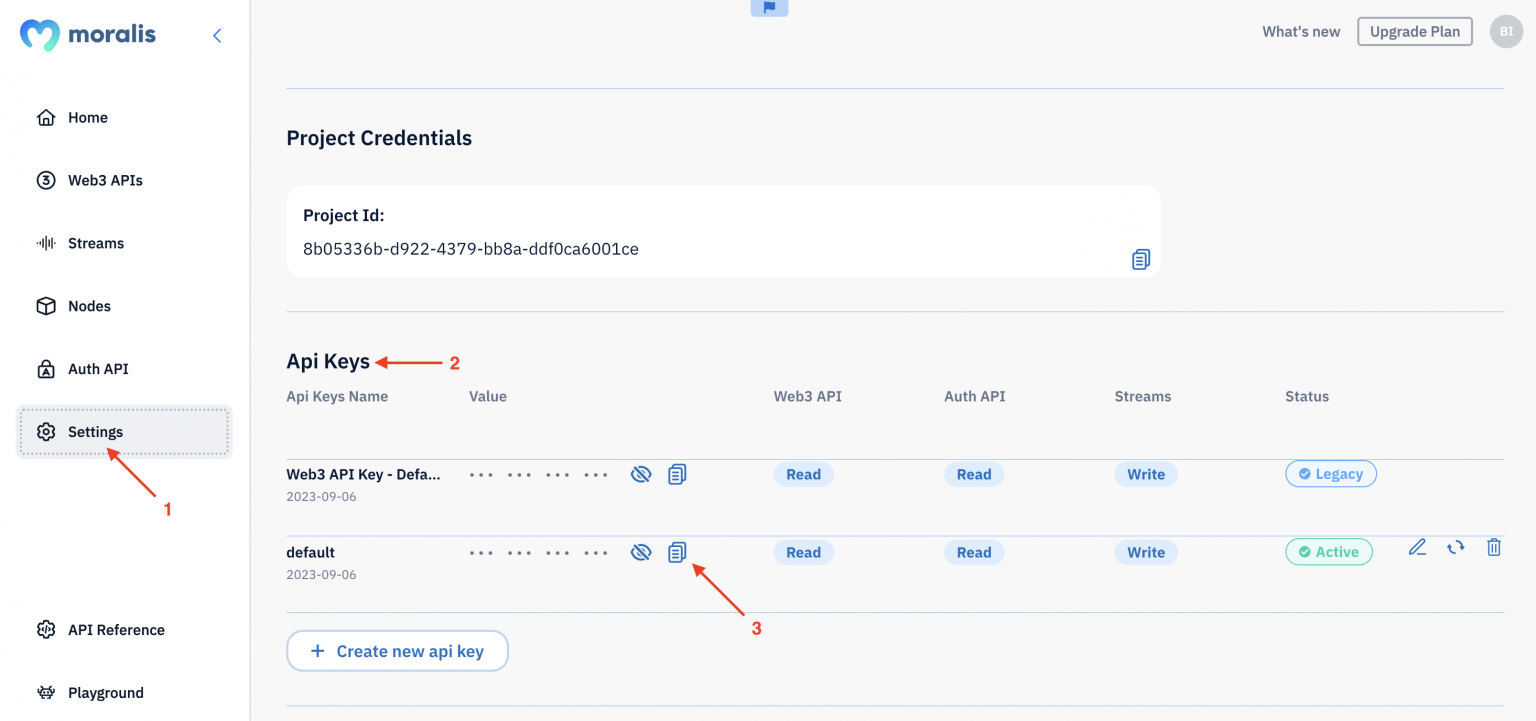Click the Streams waveform icon
Screen dimensions: 1536x721
(x=46, y=244)
